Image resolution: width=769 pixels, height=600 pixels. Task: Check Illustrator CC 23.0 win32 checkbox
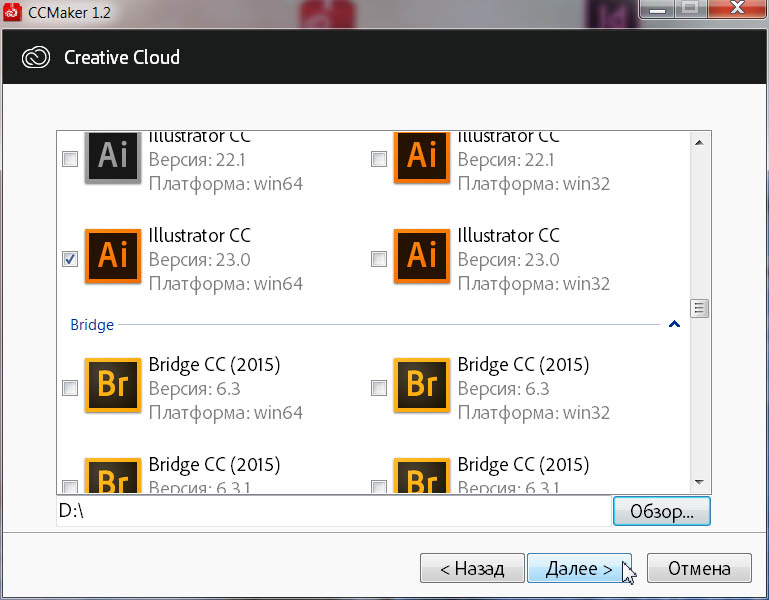[x=379, y=259]
